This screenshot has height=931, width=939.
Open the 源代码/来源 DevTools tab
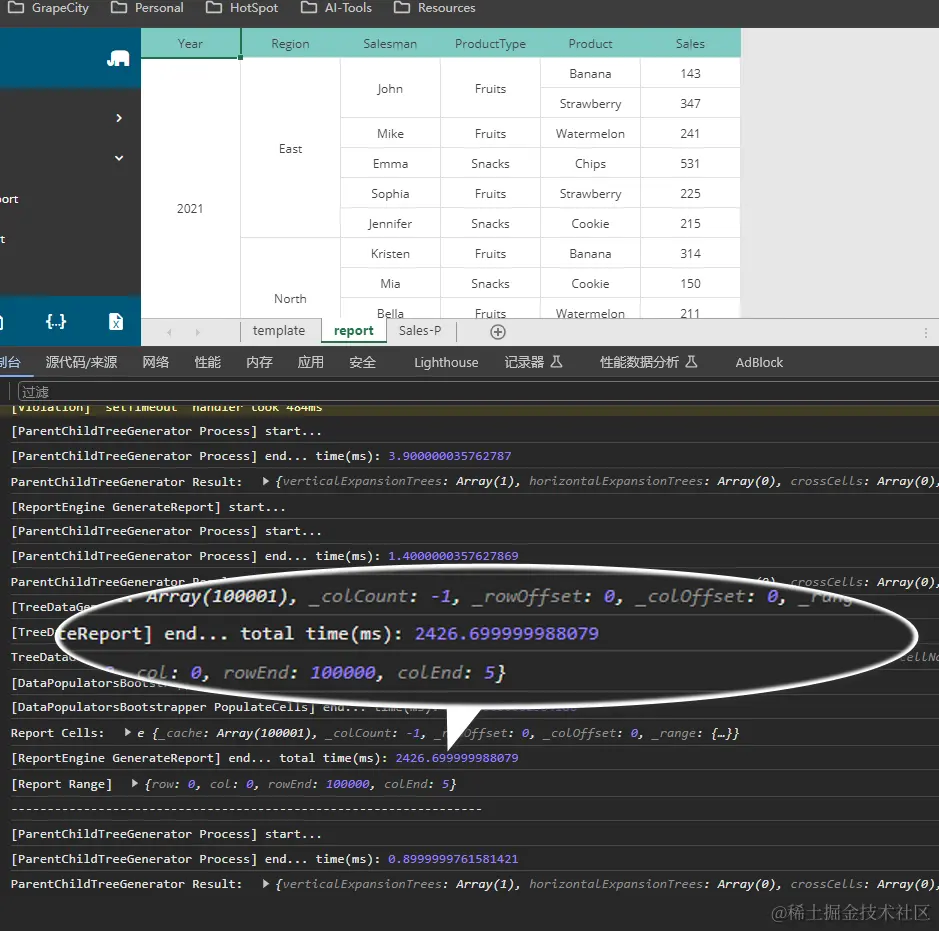[x=81, y=362]
